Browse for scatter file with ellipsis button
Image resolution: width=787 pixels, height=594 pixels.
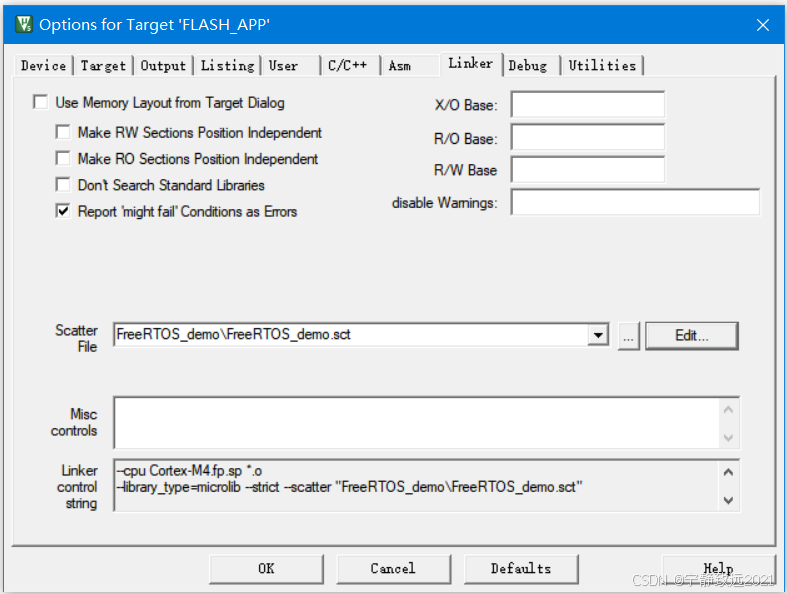pyautogui.click(x=628, y=336)
